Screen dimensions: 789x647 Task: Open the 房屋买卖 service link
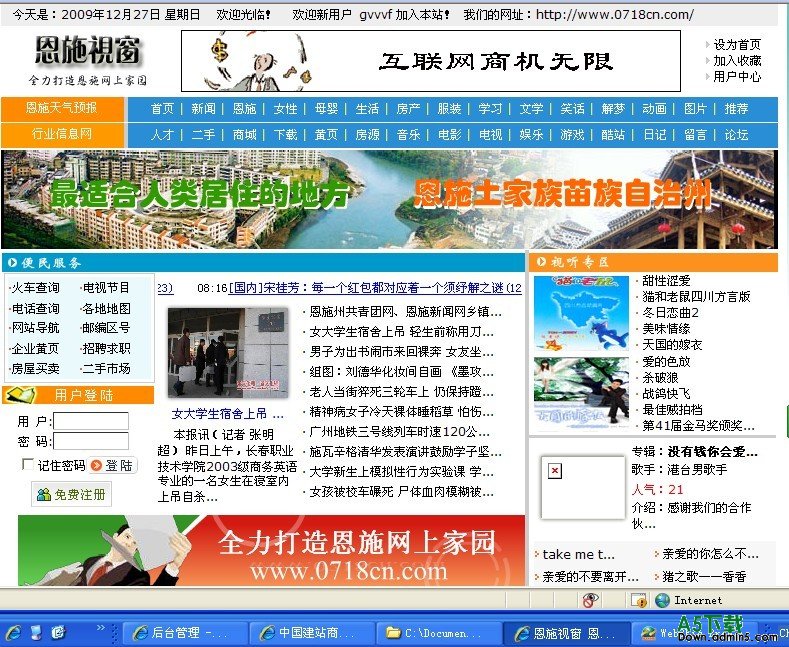pyautogui.click(x=35, y=369)
